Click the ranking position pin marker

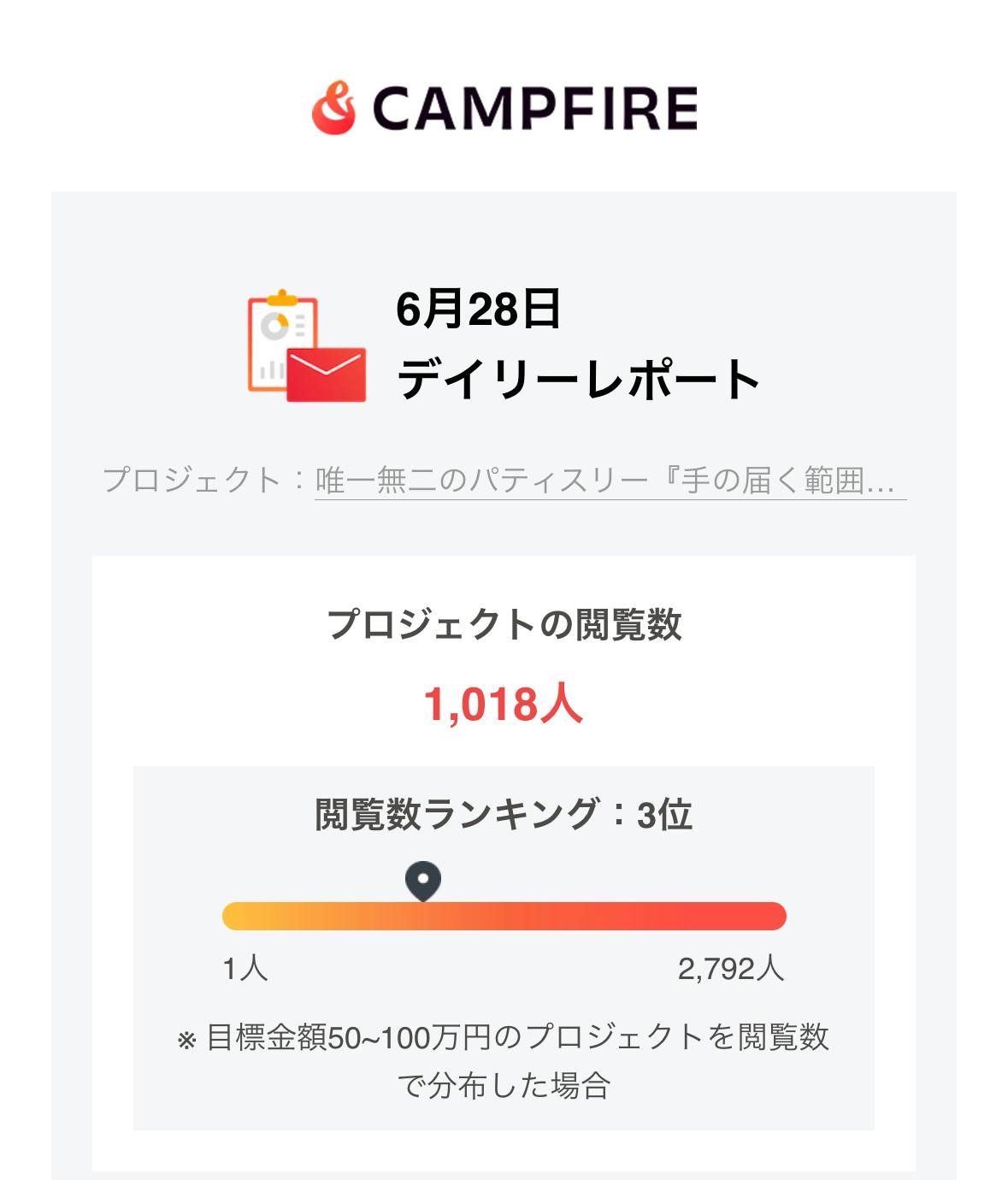422,880
